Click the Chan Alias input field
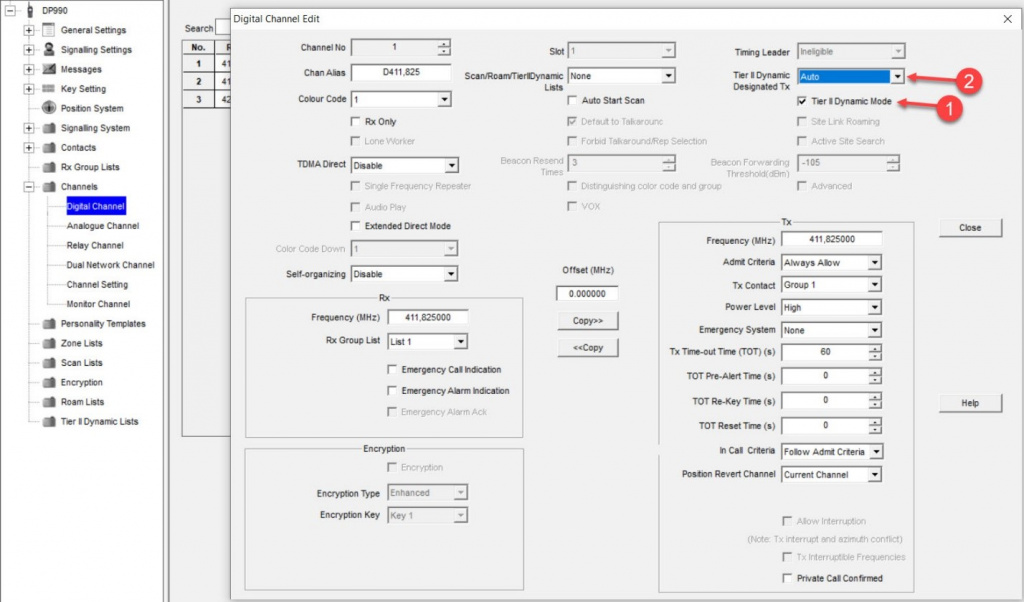This screenshot has height=602, width=1024. (401, 72)
